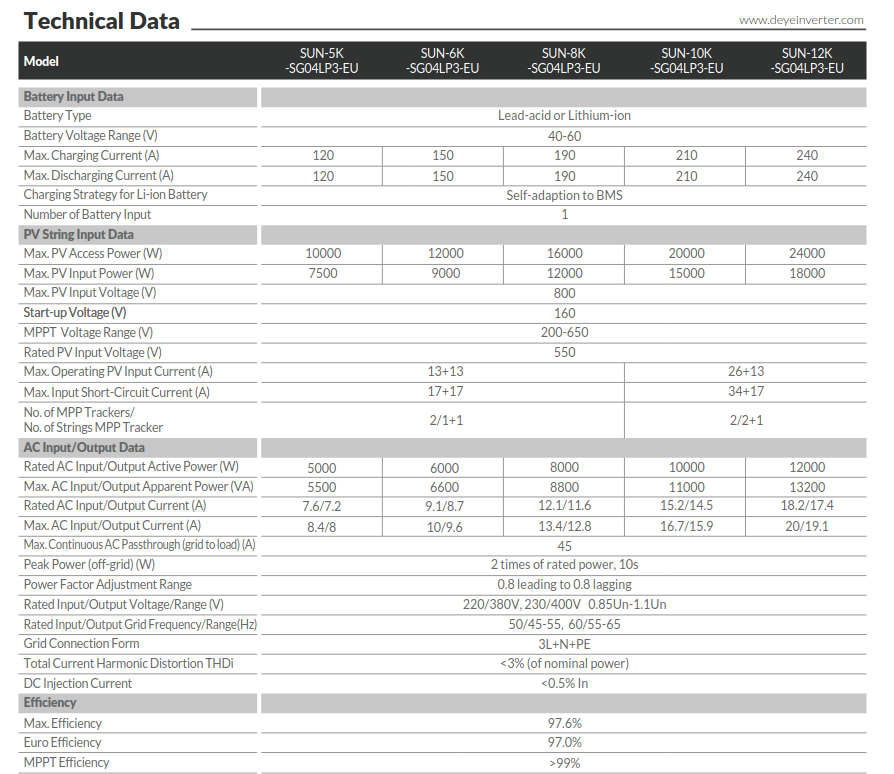Select the Max. PV Access Power value 24000
Screen dimensions: 894x774
807,254
